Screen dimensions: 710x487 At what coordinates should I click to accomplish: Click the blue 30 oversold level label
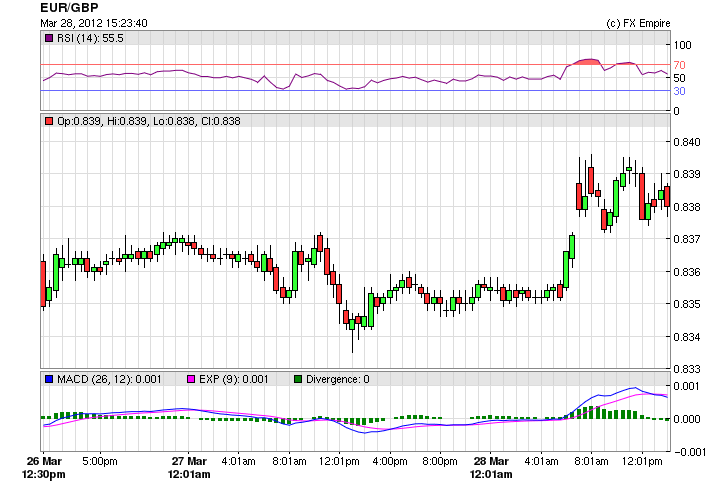pyautogui.click(x=679, y=91)
